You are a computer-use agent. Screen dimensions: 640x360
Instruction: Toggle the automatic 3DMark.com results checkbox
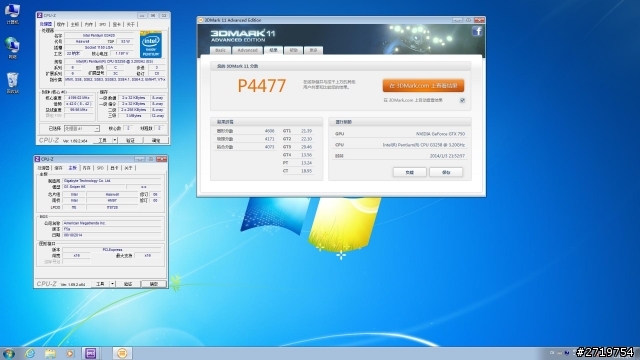(462, 100)
